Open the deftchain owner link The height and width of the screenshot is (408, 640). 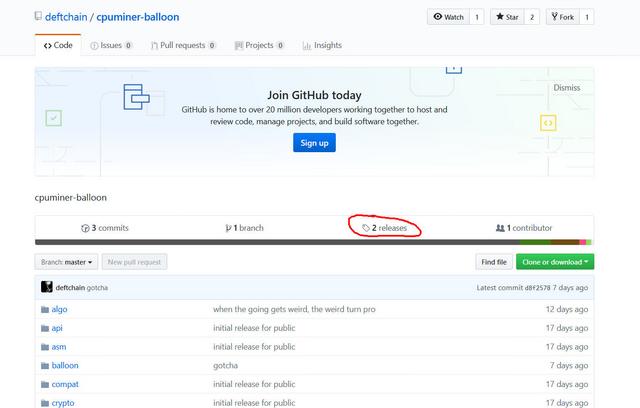(66, 17)
